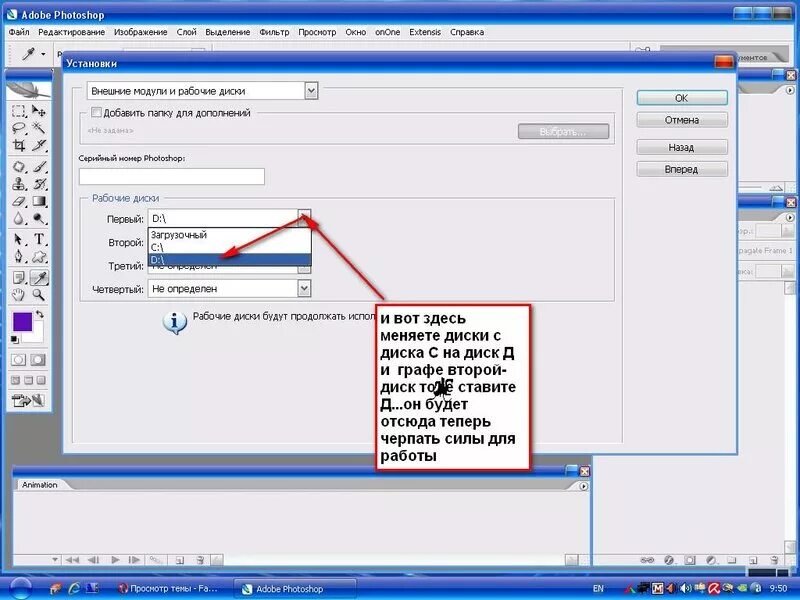Open the 'Фильтр' menu
This screenshot has width=800, height=600.
(x=274, y=32)
